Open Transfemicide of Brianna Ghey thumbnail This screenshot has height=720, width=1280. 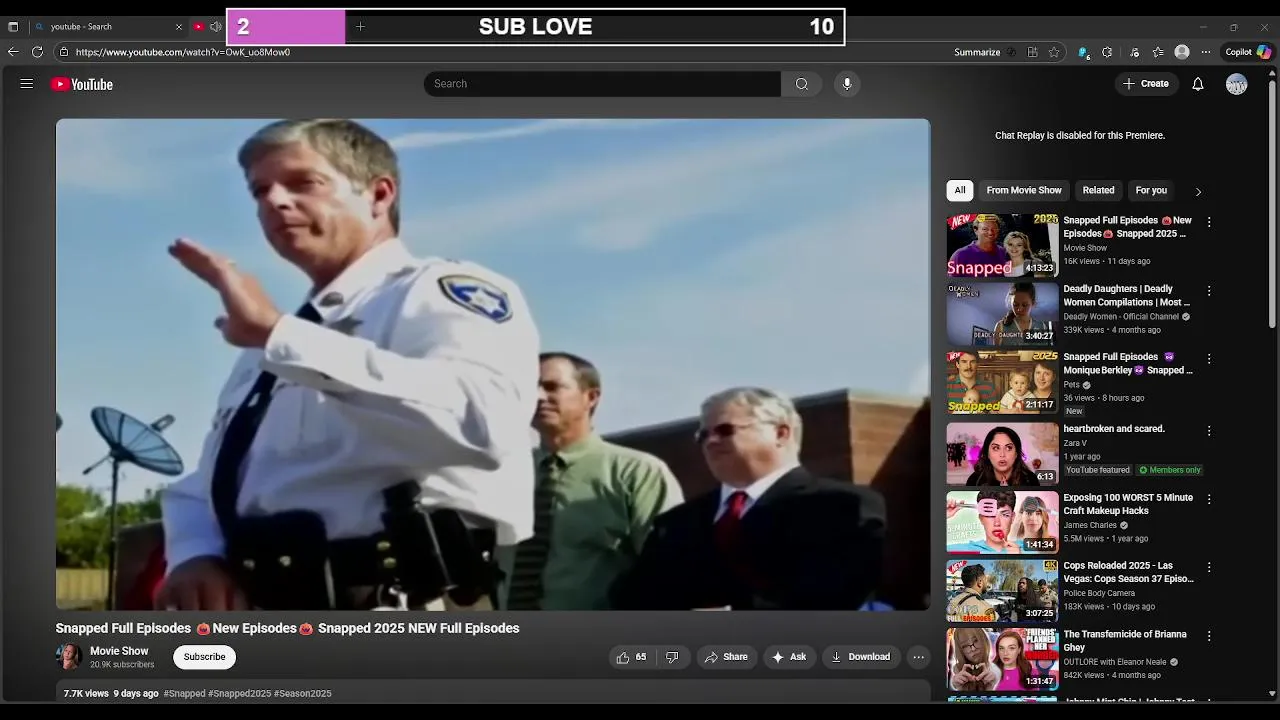coord(1002,658)
